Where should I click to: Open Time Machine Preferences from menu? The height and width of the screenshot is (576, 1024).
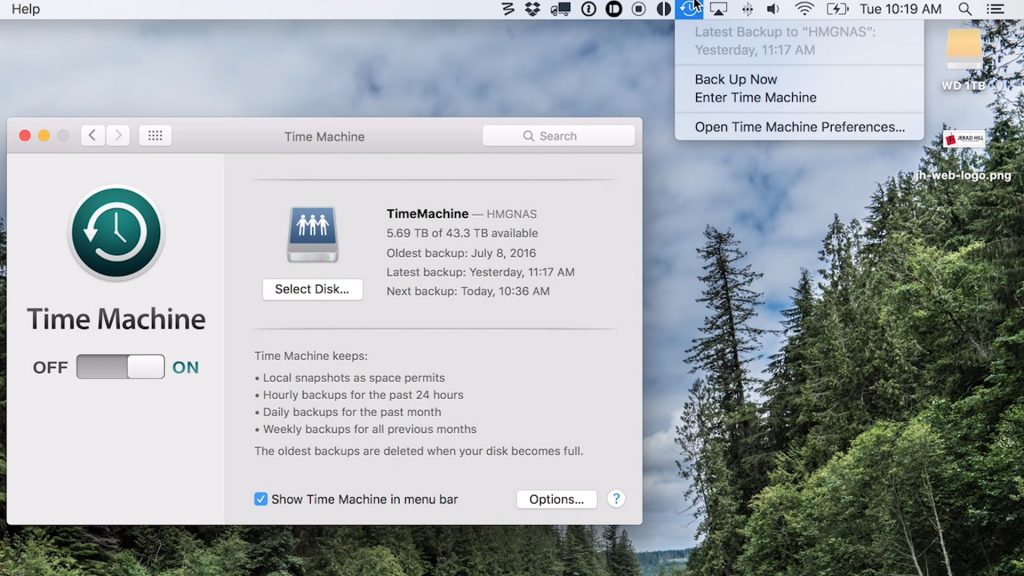pos(799,127)
